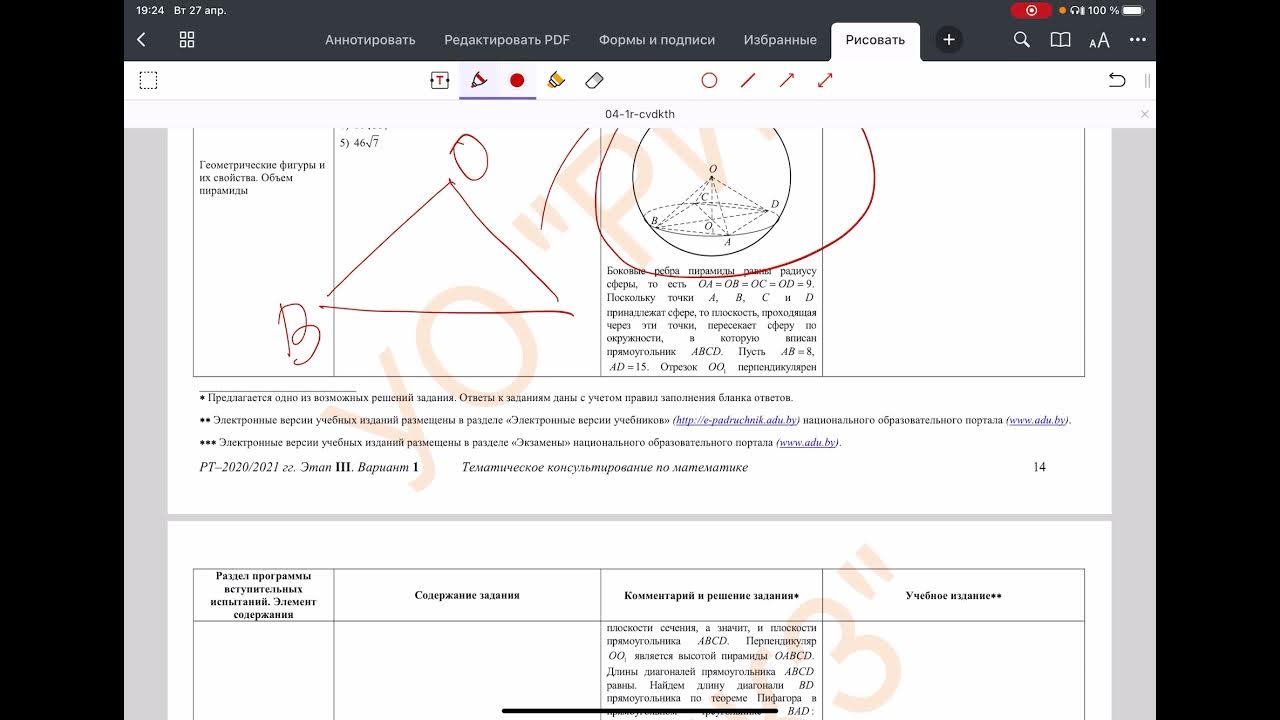Click the Содержание задания column header
1280x720 pixels.
point(467,595)
